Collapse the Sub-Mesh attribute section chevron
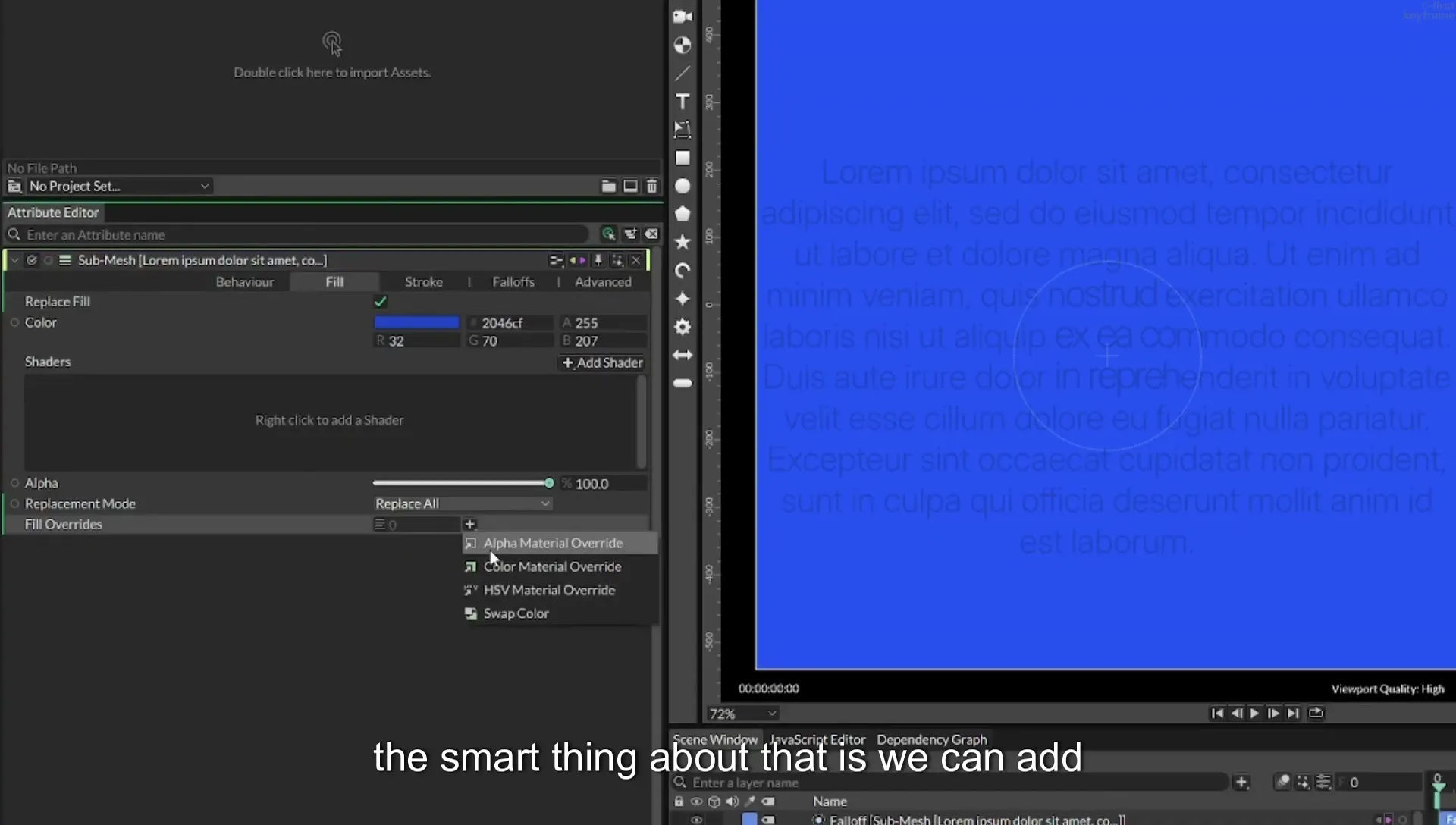The image size is (1456, 825). [x=14, y=260]
